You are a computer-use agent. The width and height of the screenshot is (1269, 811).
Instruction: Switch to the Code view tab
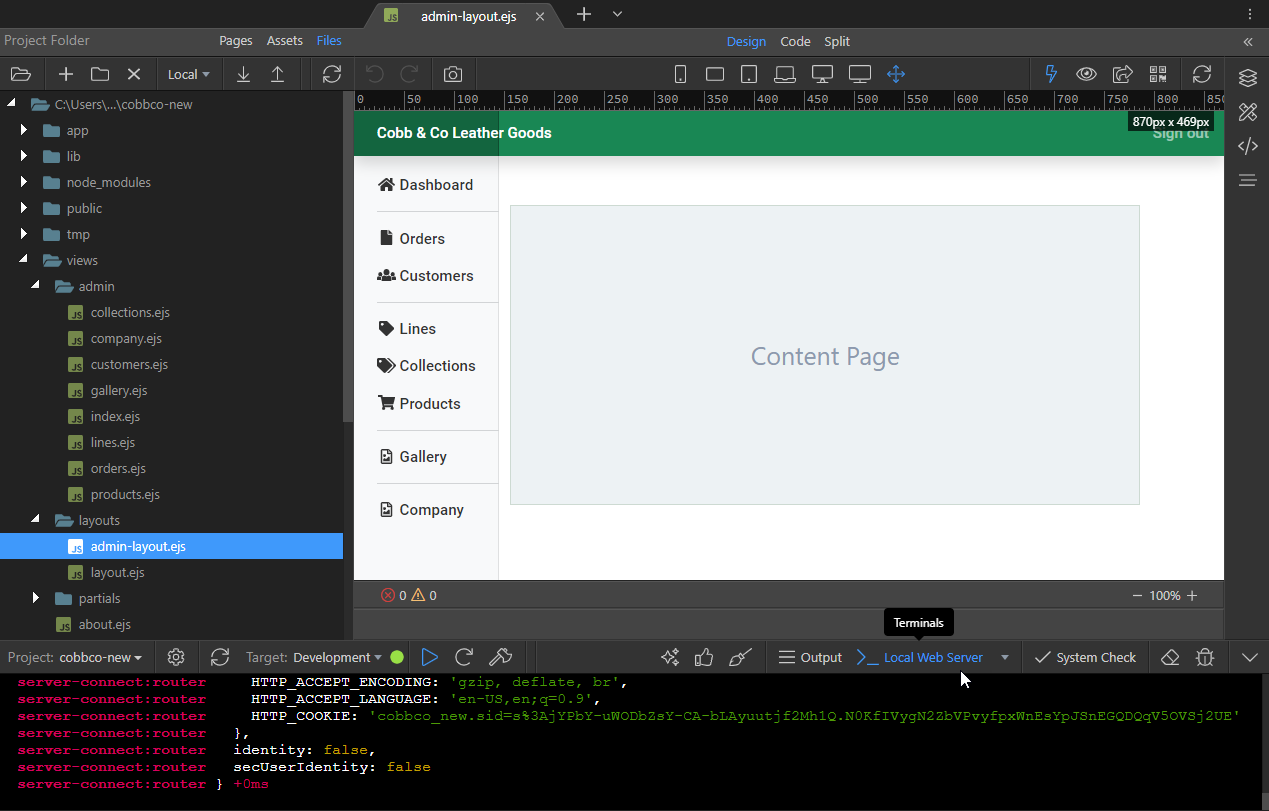(x=795, y=42)
